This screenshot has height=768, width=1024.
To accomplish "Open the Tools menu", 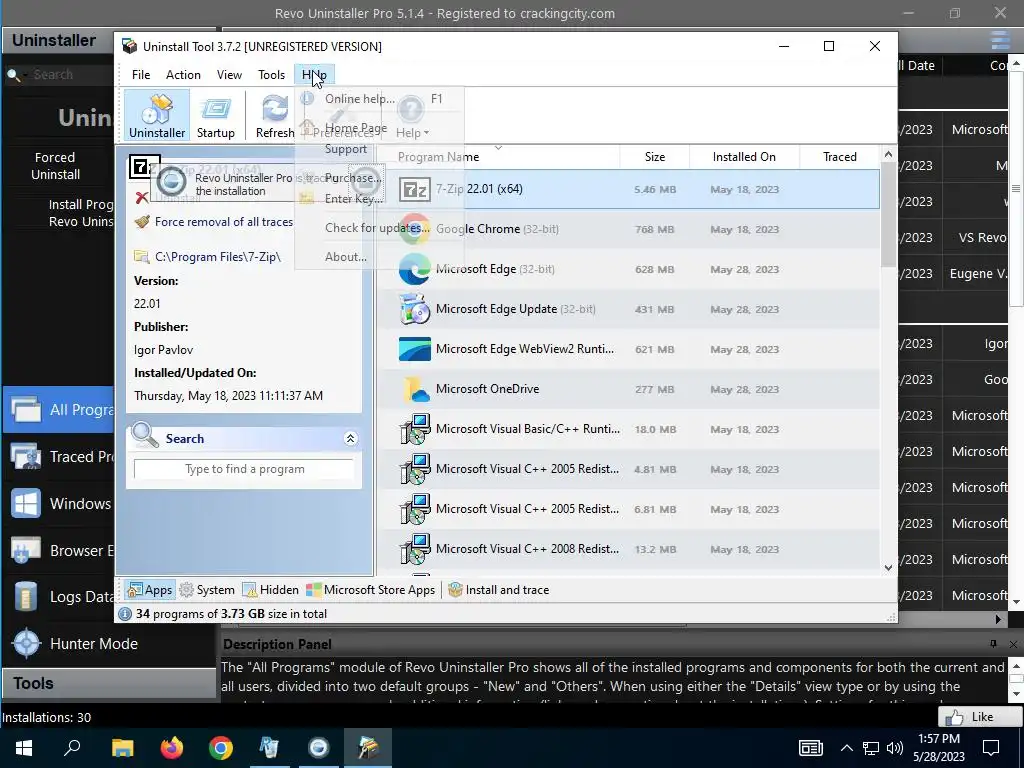I will coord(271,74).
